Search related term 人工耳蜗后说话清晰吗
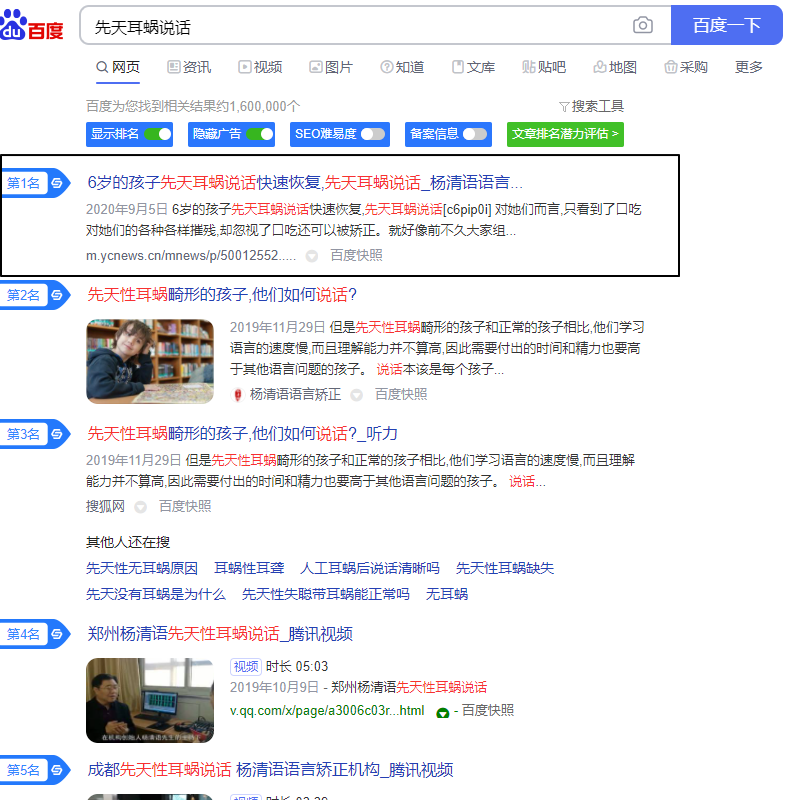The width and height of the screenshot is (800, 800). tap(370, 568)
